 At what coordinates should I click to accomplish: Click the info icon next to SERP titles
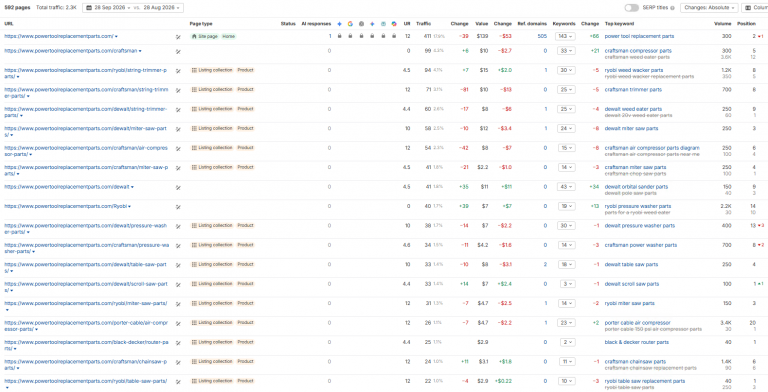(x=672, y=8)
